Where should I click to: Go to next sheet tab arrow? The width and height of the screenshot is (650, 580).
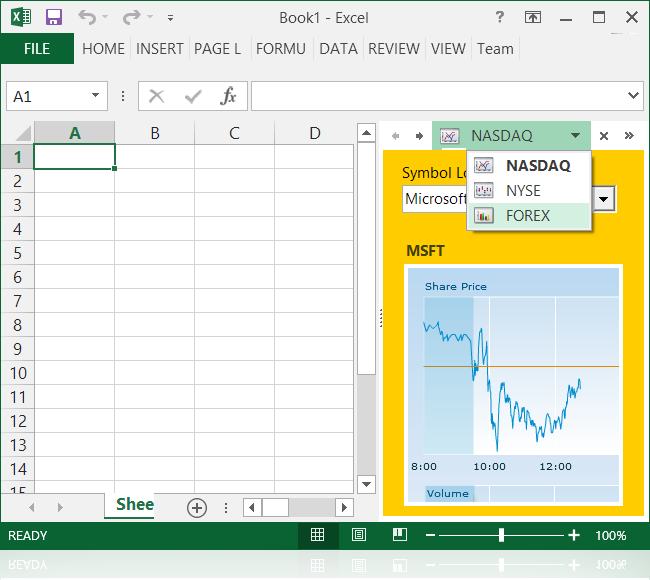(61, 507)
